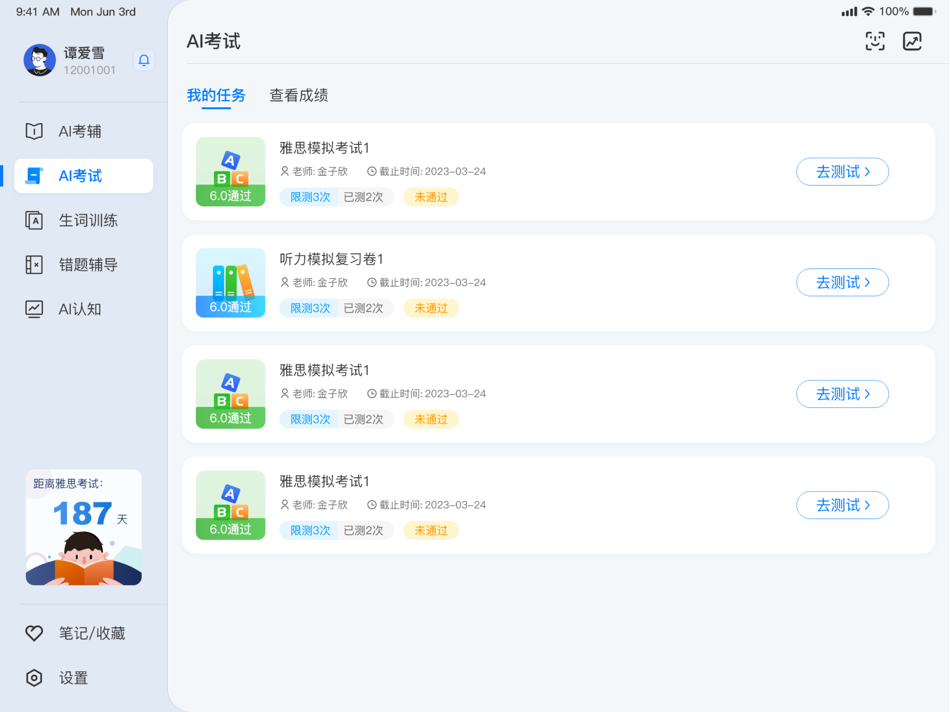Open 笔记/收藏 menu item
Image resolution: width=950 pixels, height=712 pixels.
[84, 633]
